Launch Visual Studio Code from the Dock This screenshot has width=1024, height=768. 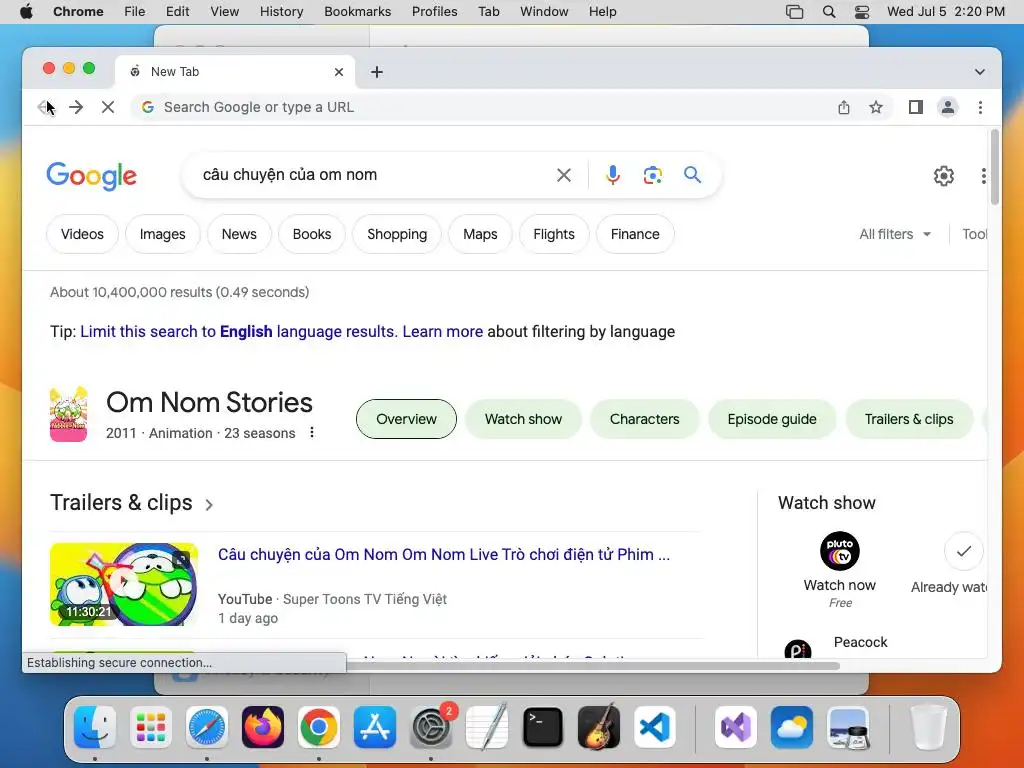point(655,727)
